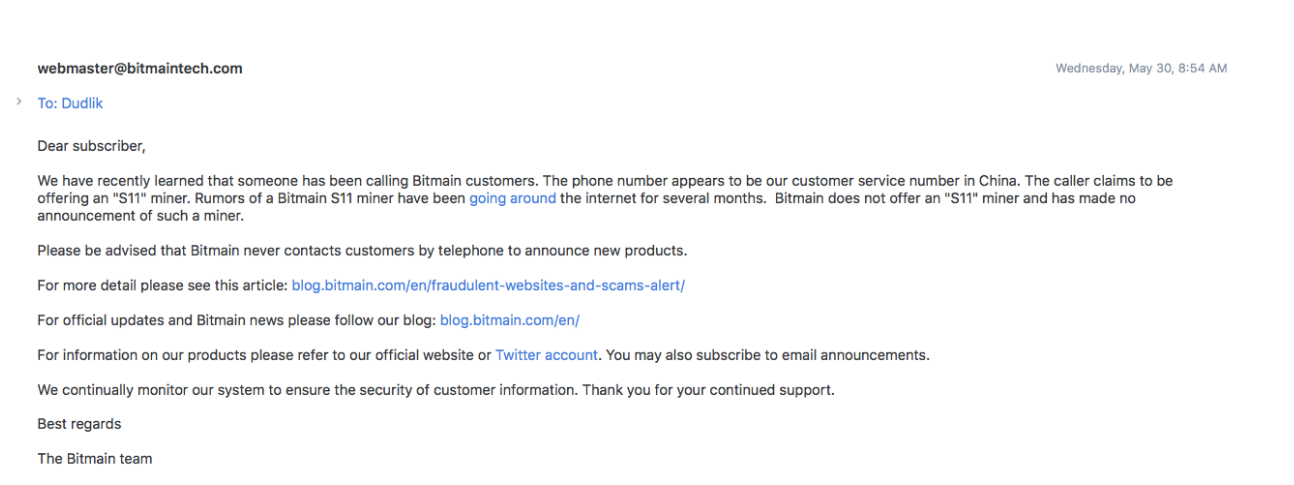1294x485 pixels.
Task: Click the text "For more detail please see this article:"
Action: point(162,285)
